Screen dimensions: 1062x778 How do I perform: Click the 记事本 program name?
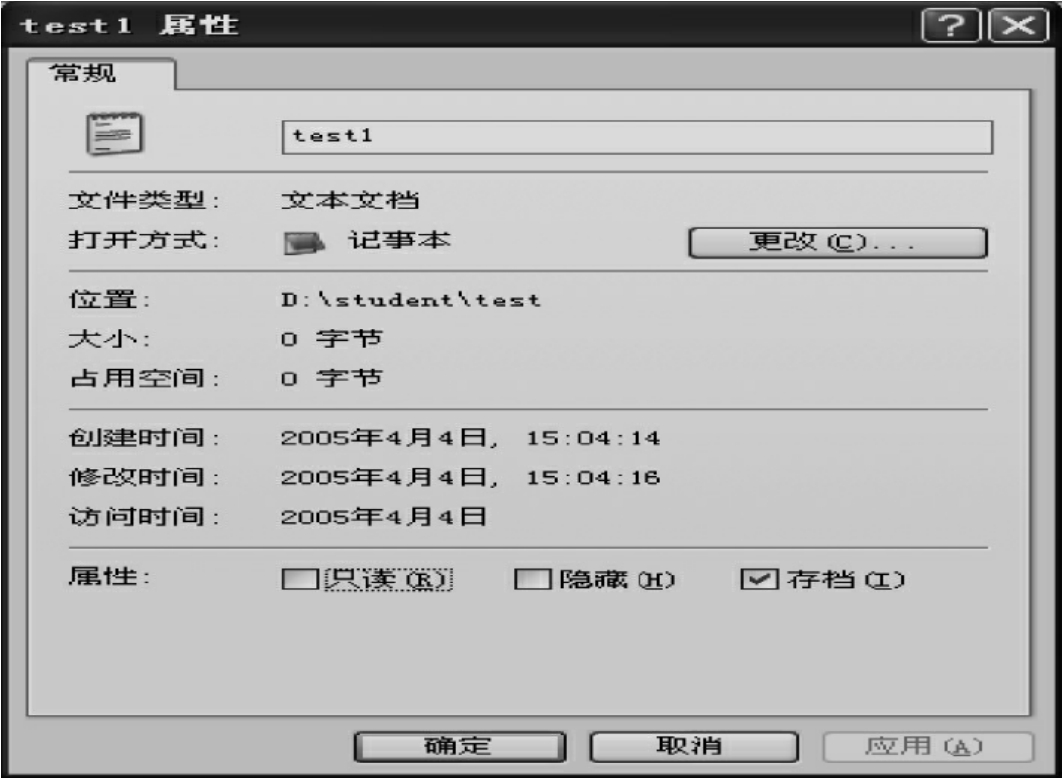(x=400, y=240)
